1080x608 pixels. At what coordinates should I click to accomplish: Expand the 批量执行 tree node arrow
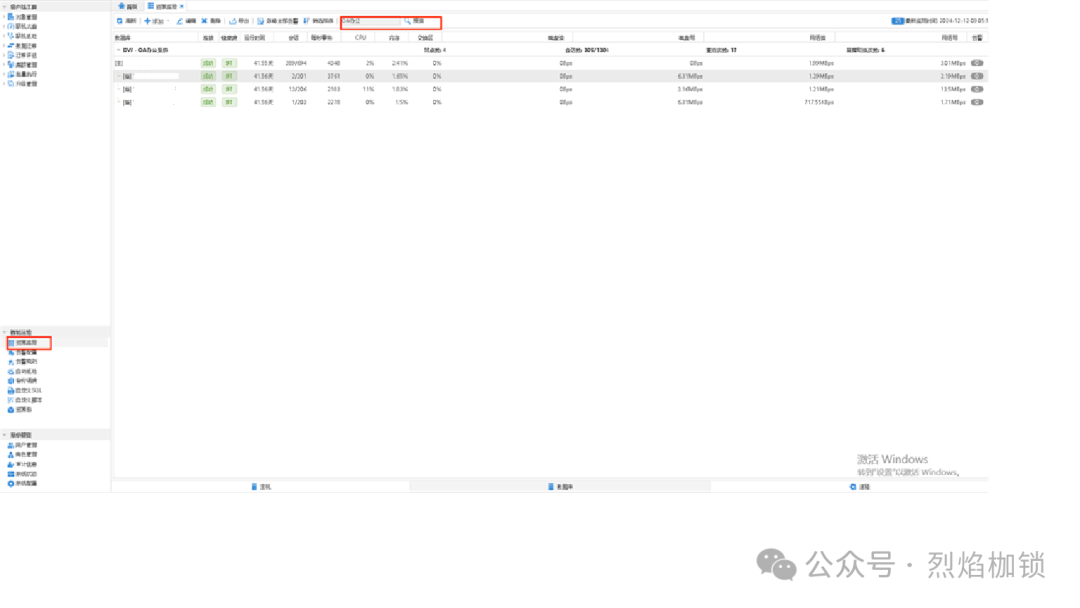pyautogui.click(x=4, y=74)
